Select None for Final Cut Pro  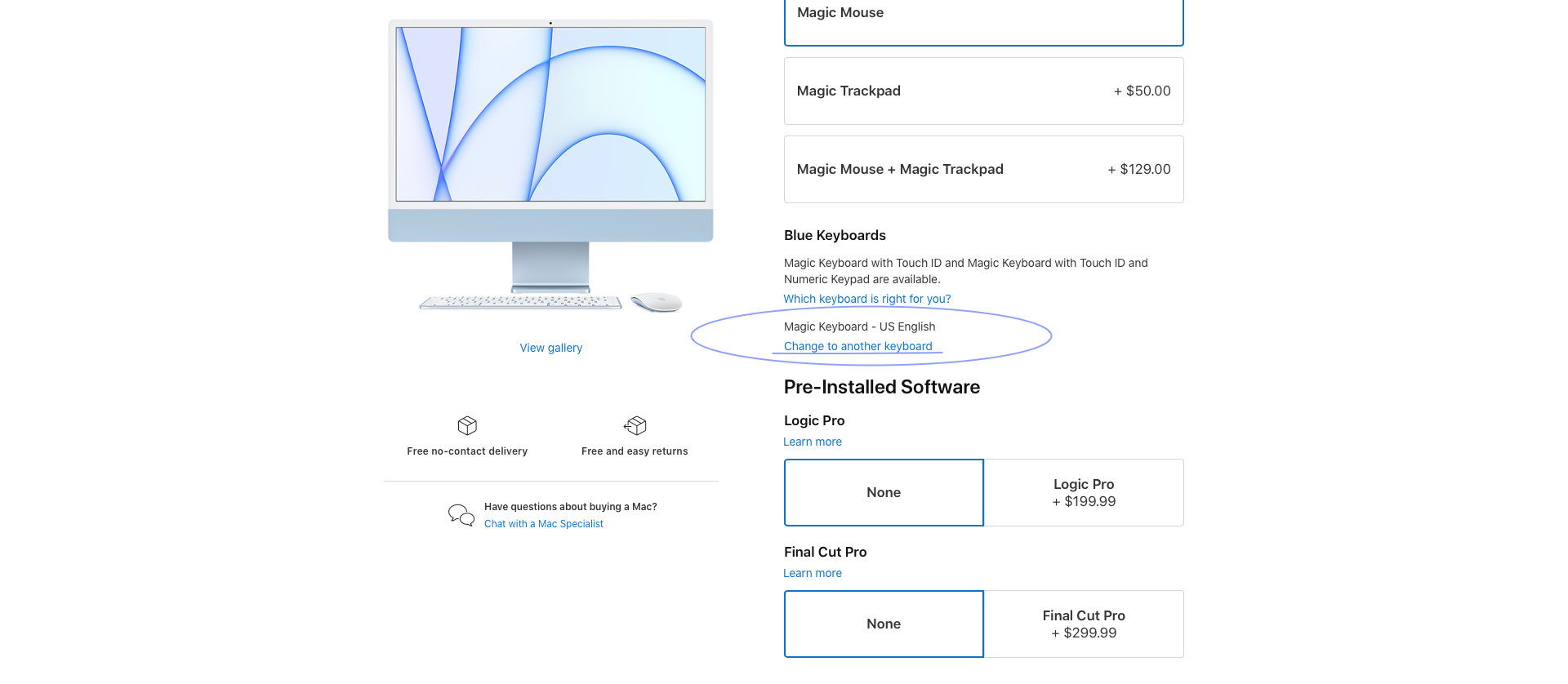point(884,624)
